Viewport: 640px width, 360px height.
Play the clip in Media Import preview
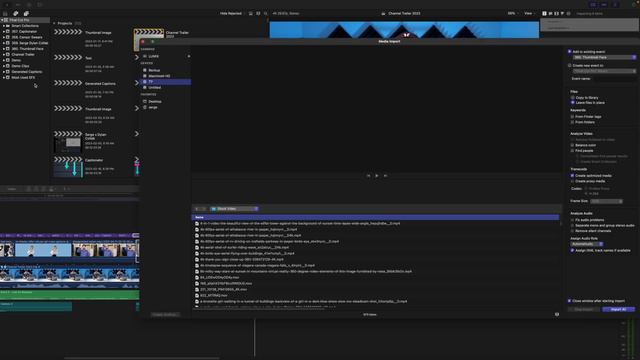(x=377, y=176)
